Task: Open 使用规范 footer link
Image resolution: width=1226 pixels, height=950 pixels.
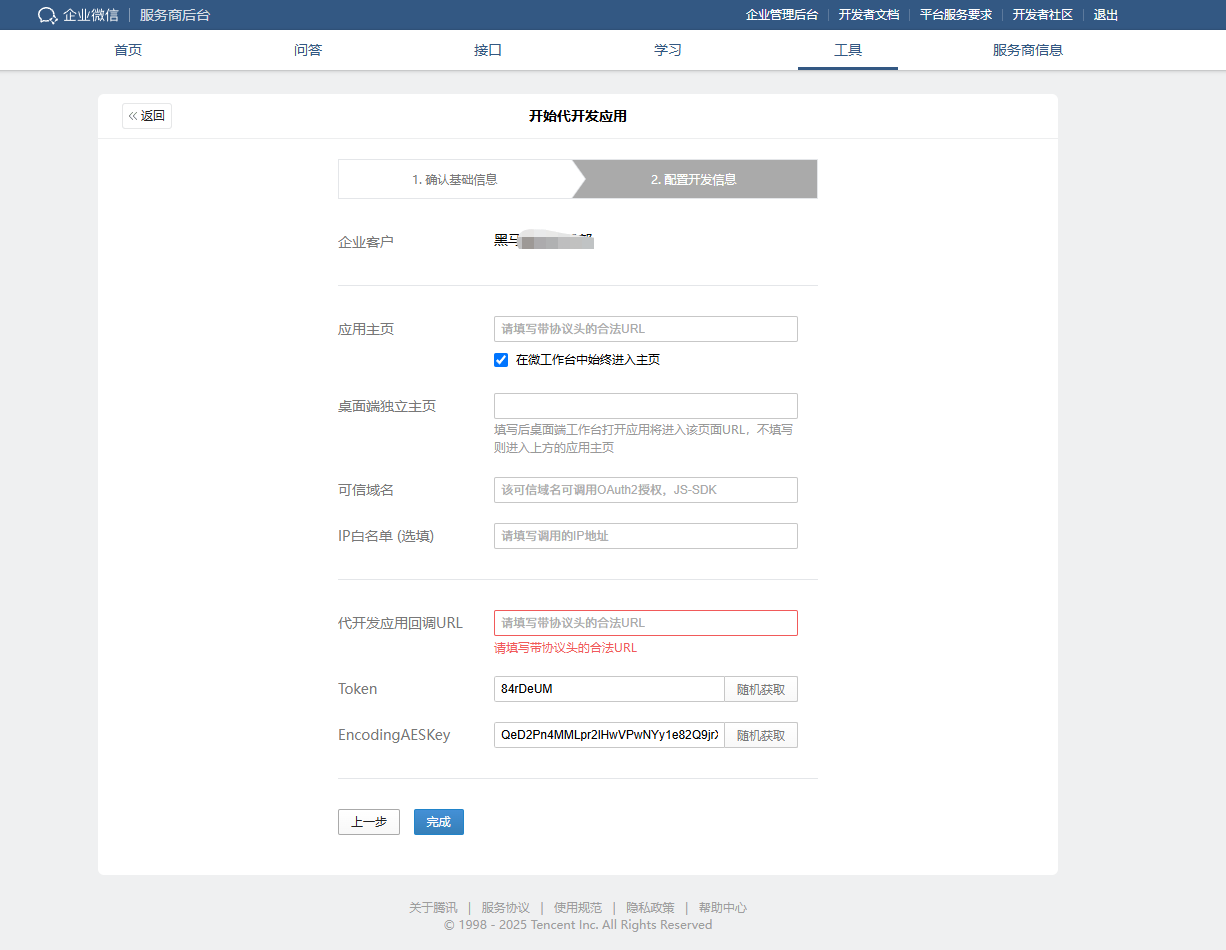Action: click(578, 908)
